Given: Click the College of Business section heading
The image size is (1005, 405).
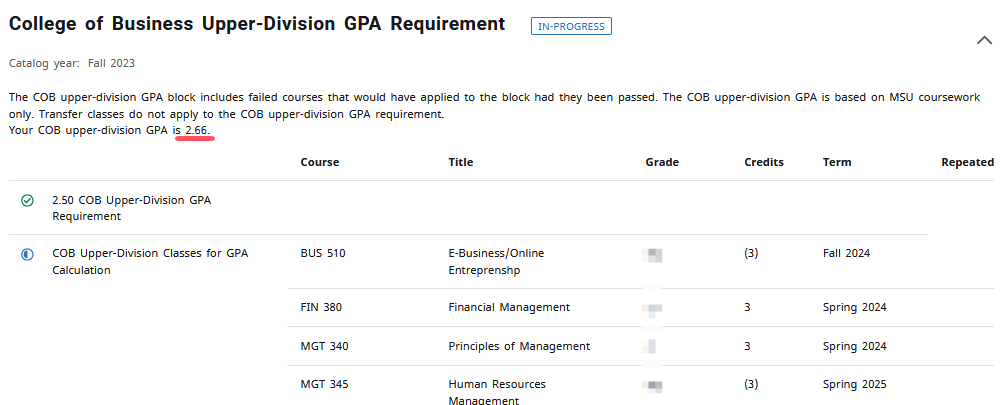Looking at the screenshot, I should pyautogui.click(x=257, y=24).
